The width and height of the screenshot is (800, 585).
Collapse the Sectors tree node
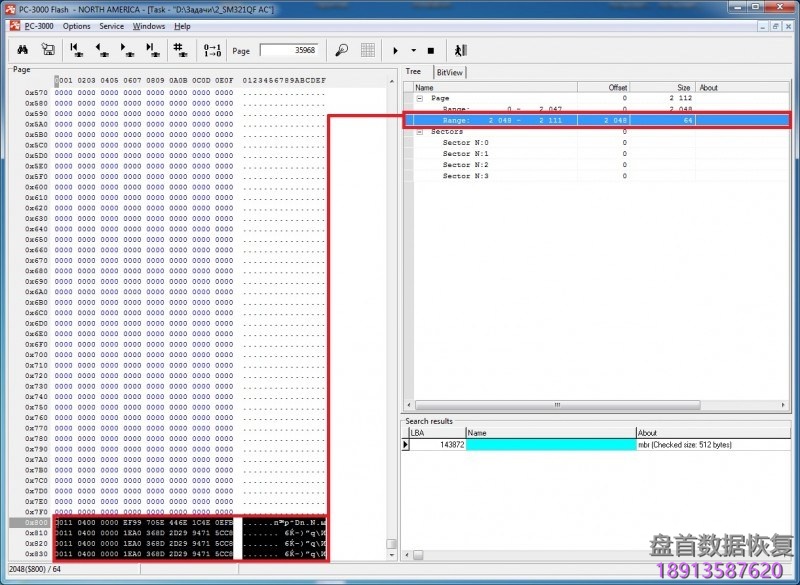tap(420, 132)
